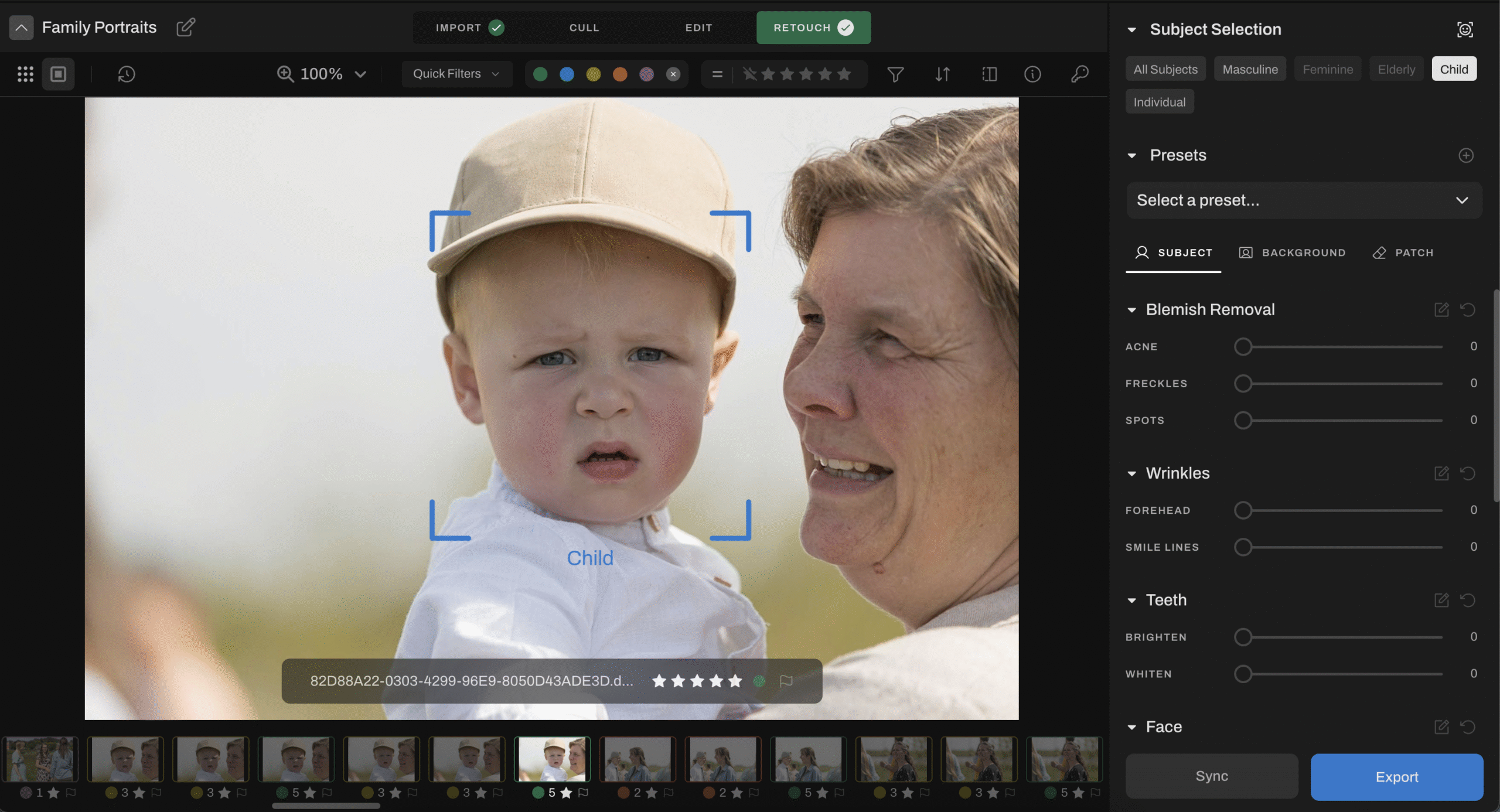The height and width of the screenshot is (812, 1500).
Task: Open the Select a preset dropdown
Action: click(x=1304, y=200)
